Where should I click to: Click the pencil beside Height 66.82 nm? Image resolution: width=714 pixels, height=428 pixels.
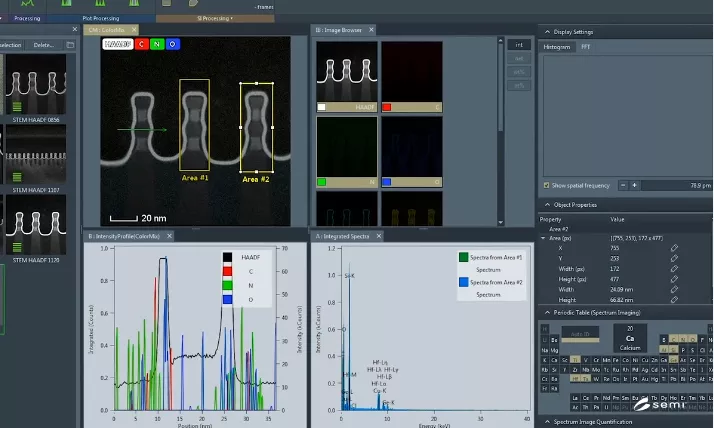674,300
